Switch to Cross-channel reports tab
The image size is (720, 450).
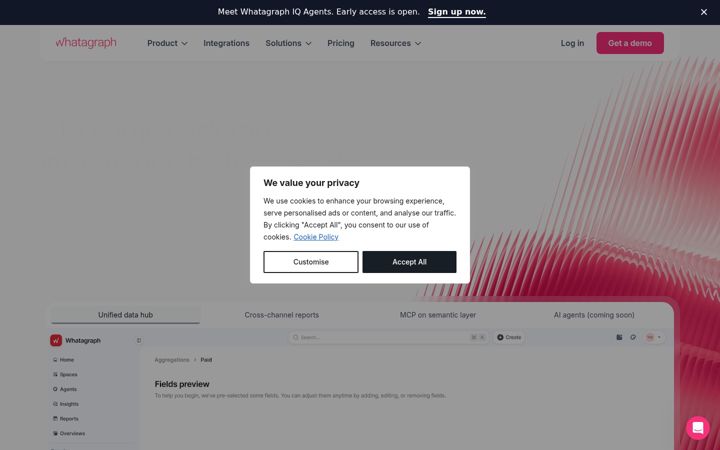pos(281,315)
